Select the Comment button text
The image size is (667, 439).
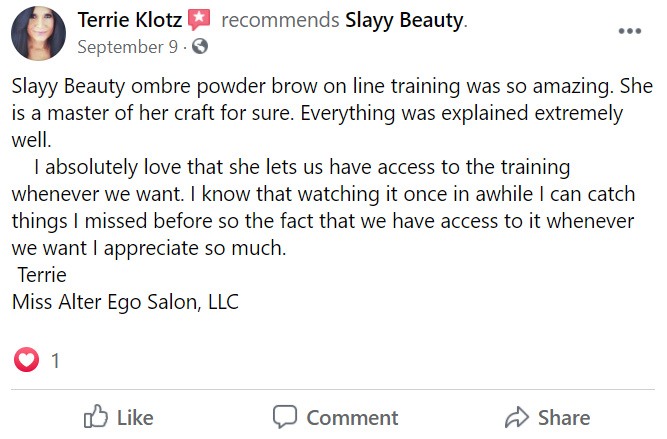pyautogui.click(x=352, y=417)
